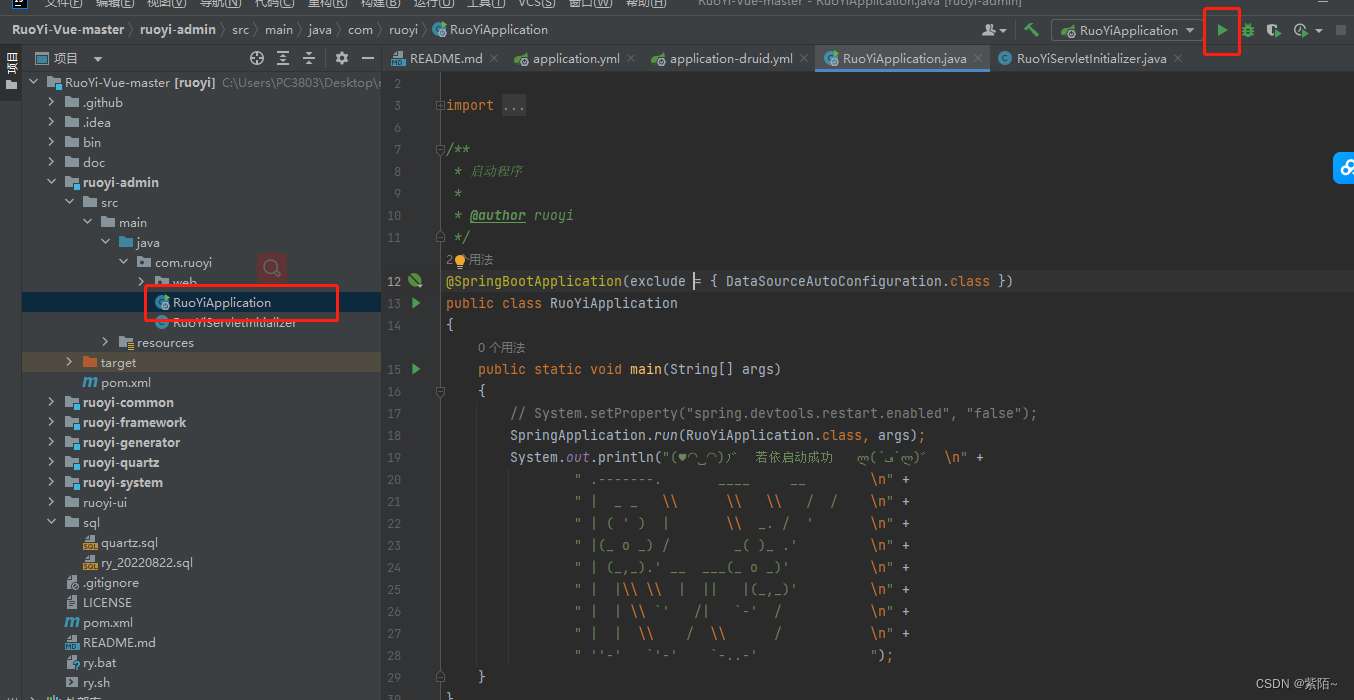Screen dimensions: 1354x700
Task: Click the com breadcrumb in navigation bar
Action: (x=360, y=30)
